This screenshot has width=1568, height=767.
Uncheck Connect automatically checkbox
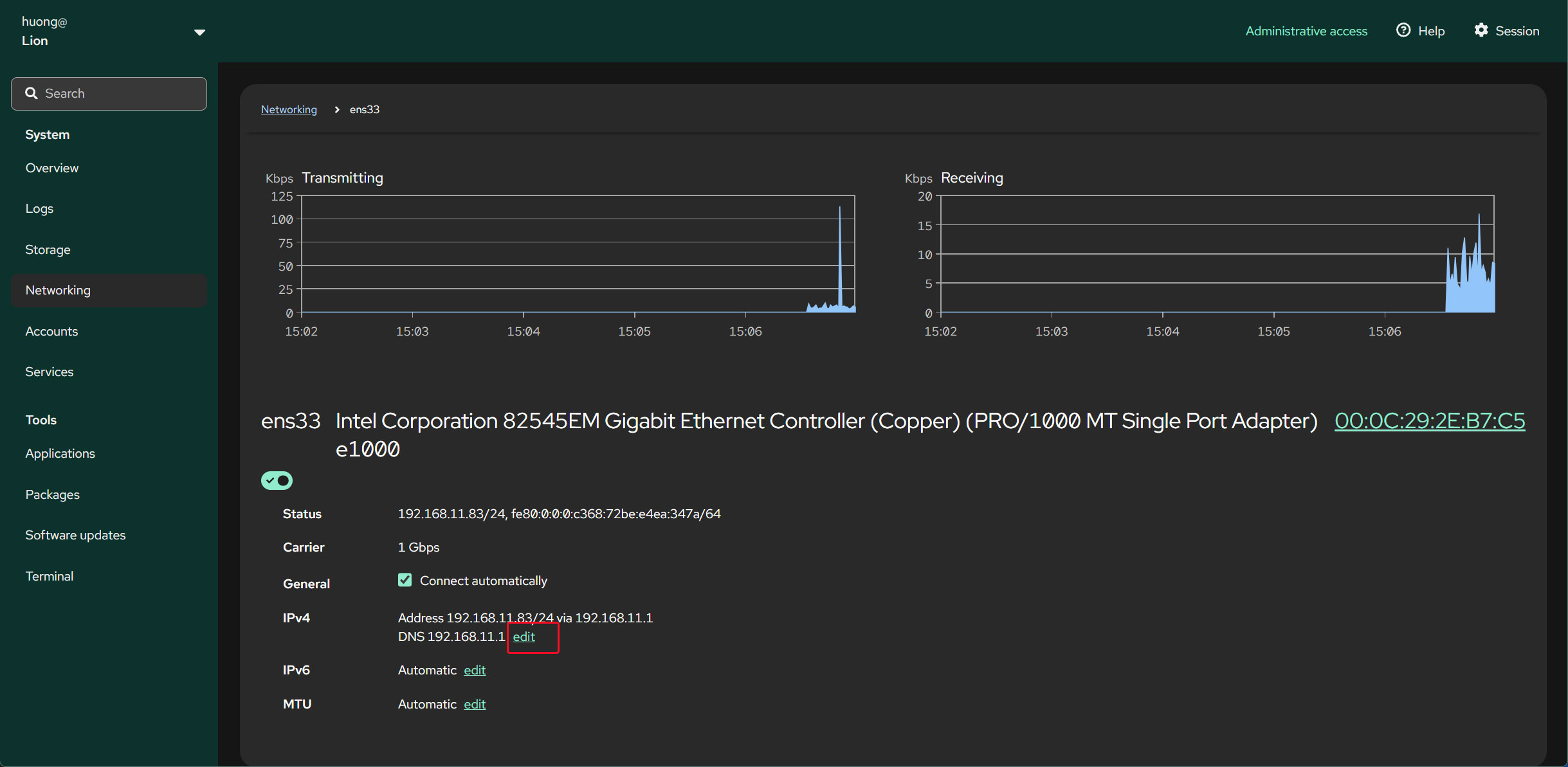coord(405,580)
